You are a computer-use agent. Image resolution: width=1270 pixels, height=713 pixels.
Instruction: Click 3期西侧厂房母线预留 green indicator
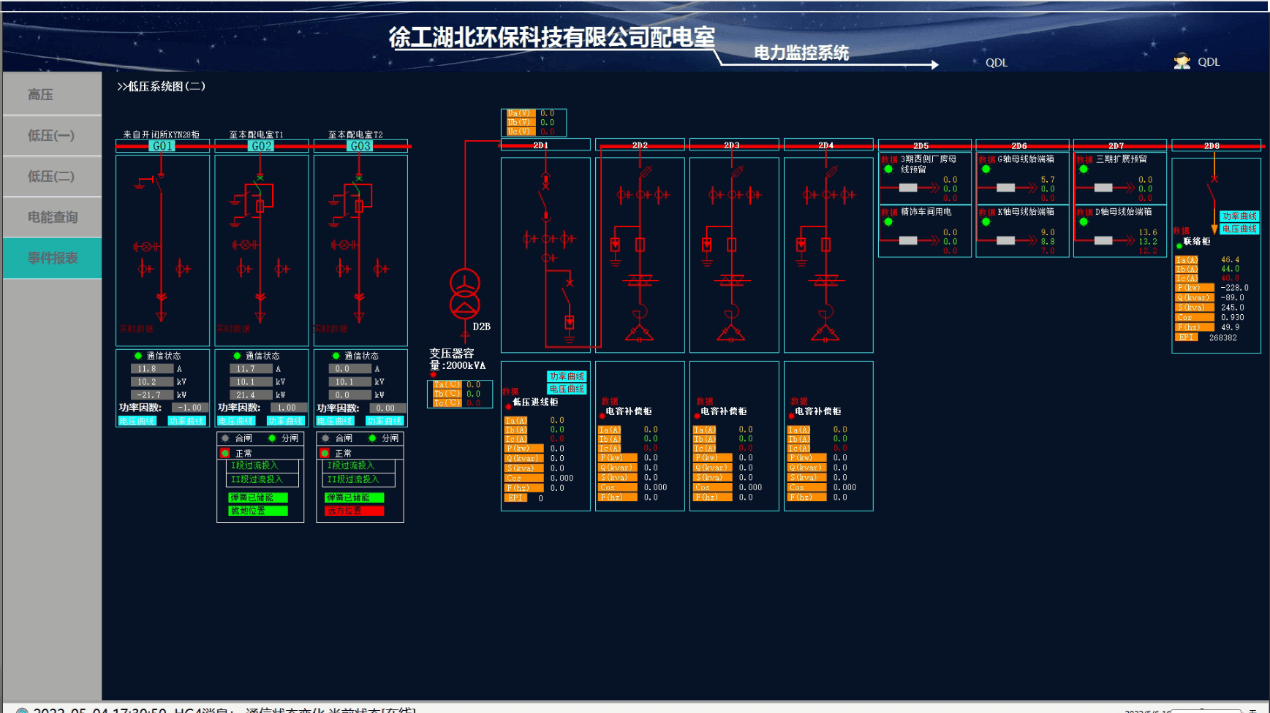887,169
